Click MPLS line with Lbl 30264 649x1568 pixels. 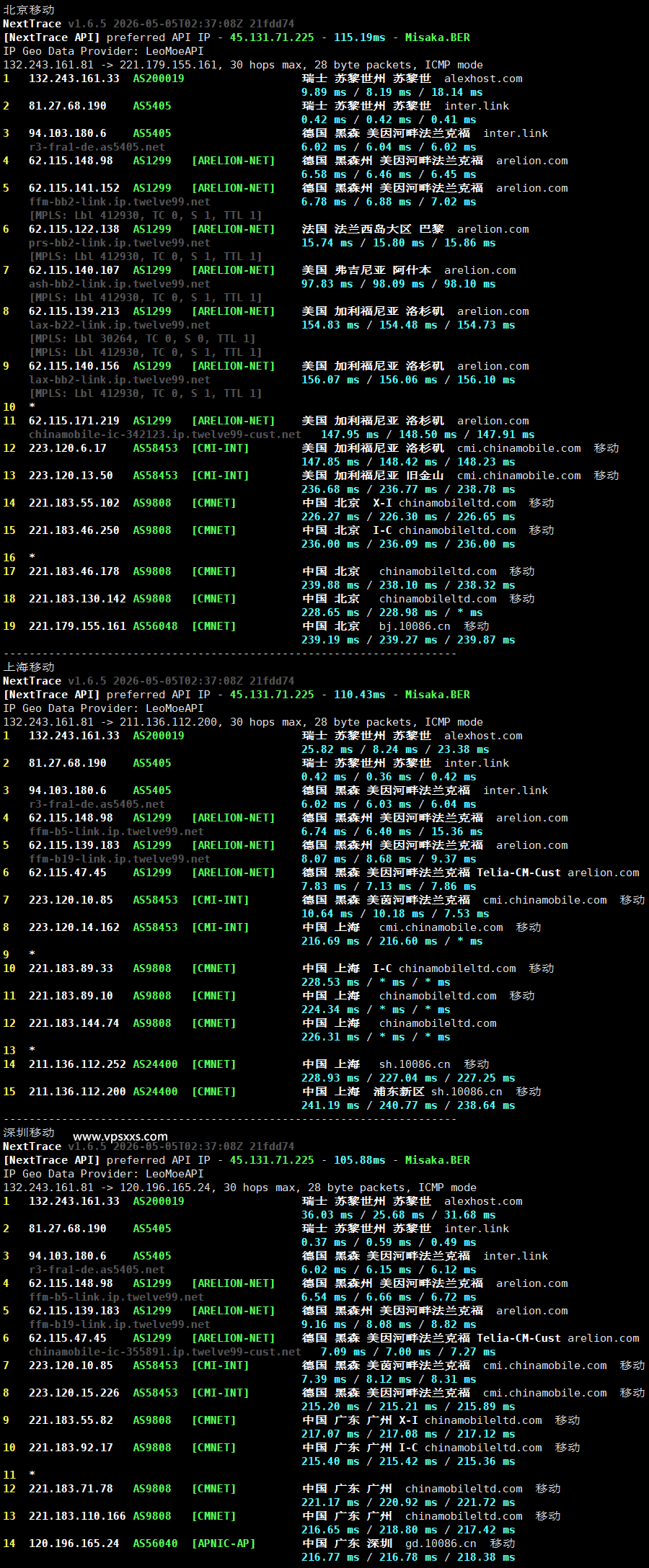[142, 339]
